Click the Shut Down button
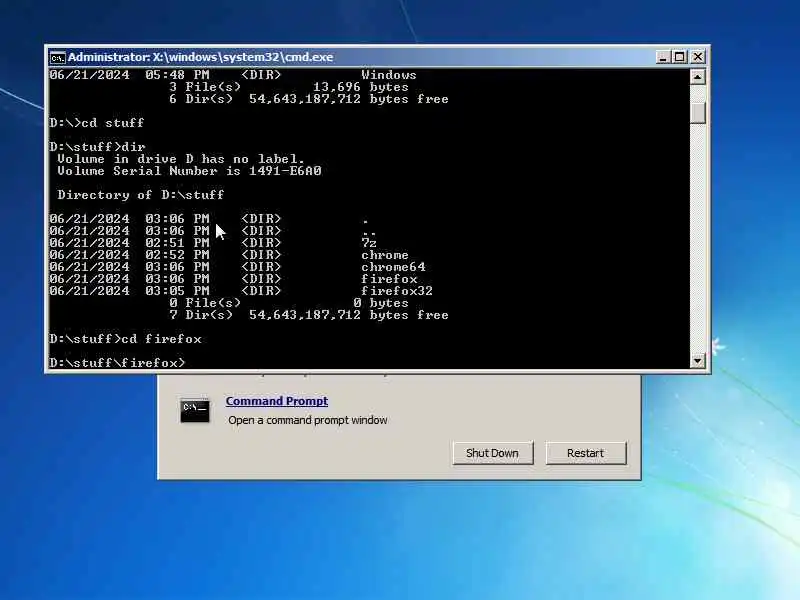The height and width of the screenshot is (600, 800). click(x=492, y=453)
